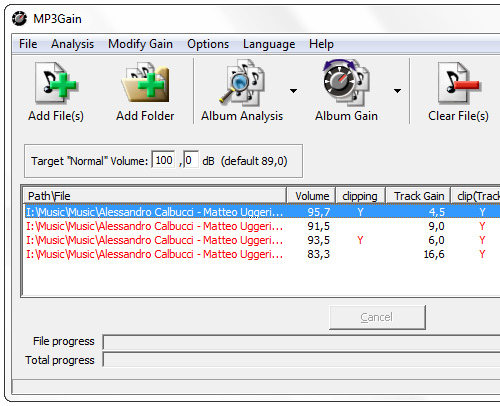Open the Modify Gain menu
The image size is (500, 406).
[140, 44]
